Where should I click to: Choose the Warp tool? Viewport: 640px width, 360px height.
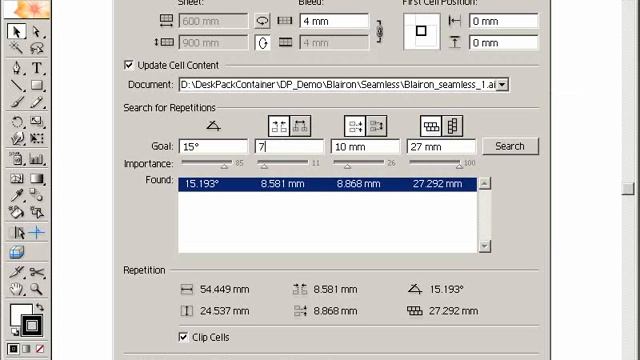click(x=17, y=138)
